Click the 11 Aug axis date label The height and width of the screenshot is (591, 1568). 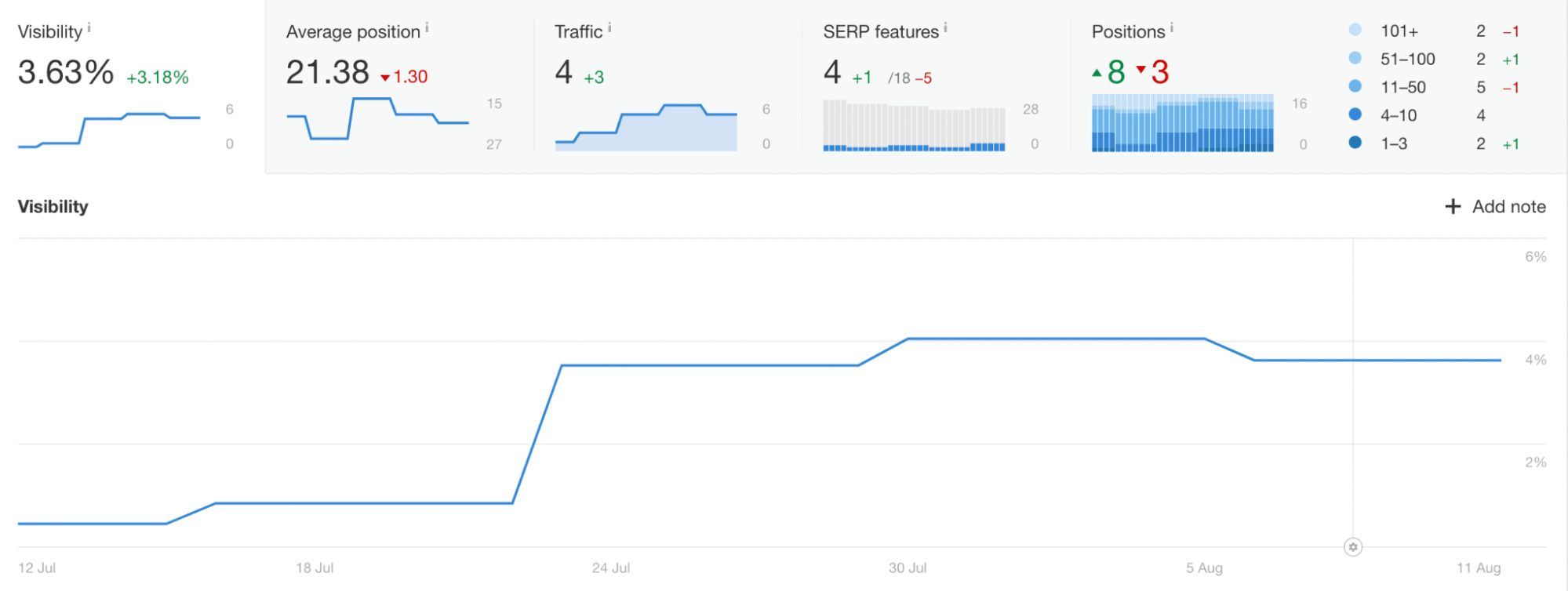[x=1479, y=568]
